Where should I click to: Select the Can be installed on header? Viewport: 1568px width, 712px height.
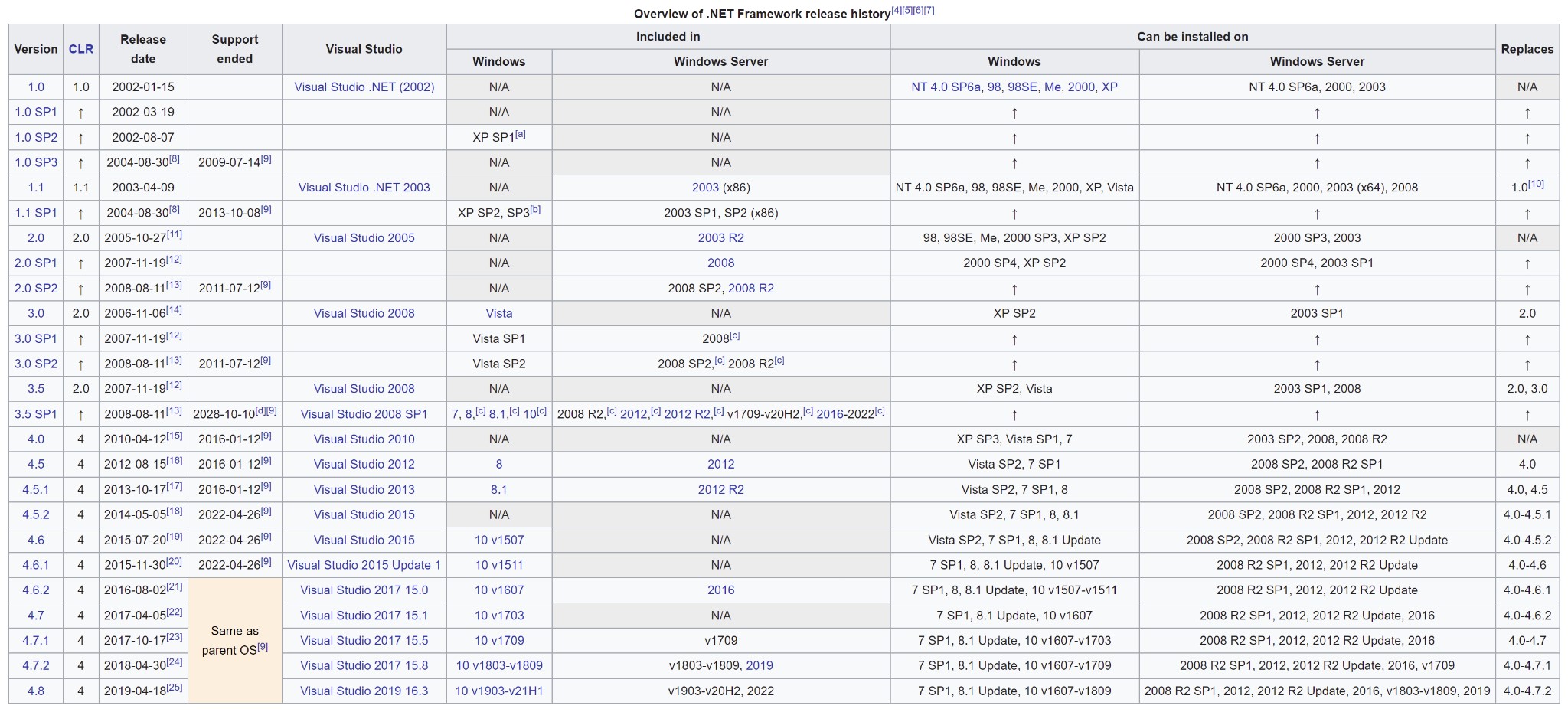click(x=1193, y=37)
